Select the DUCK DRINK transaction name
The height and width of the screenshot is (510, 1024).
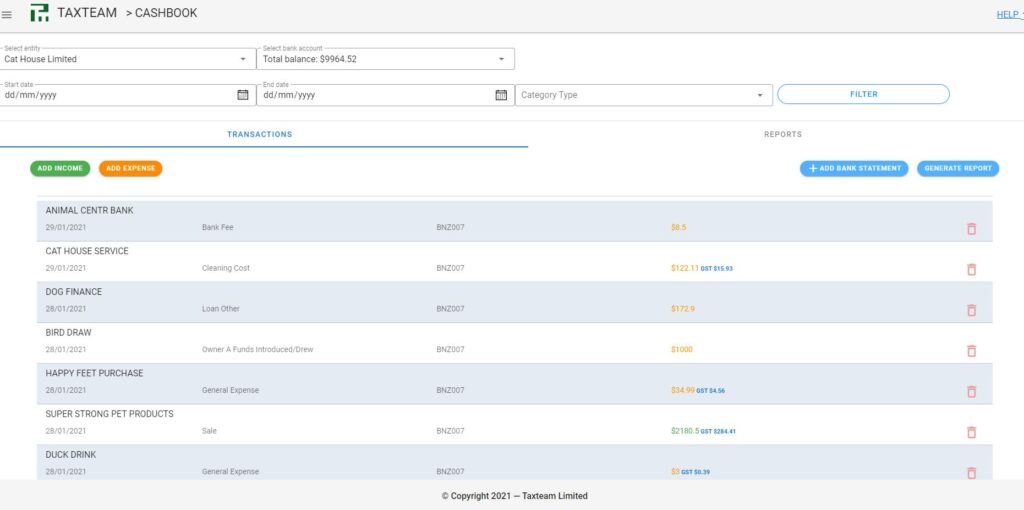[71, 454]
